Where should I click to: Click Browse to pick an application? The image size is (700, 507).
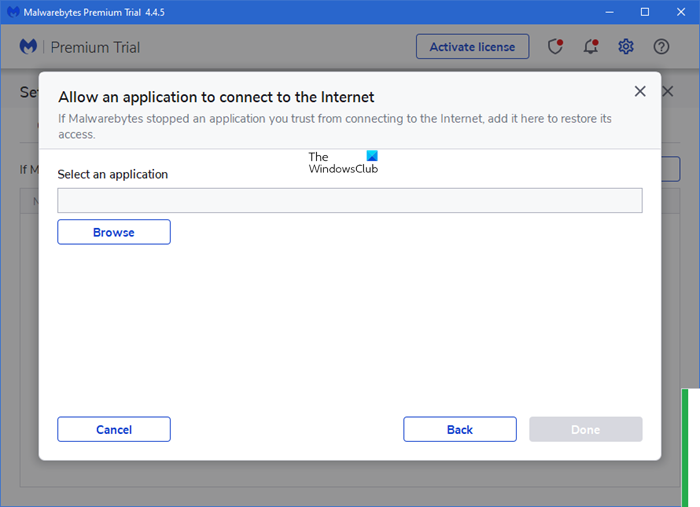pyautogui.click(x=114, y=232)
